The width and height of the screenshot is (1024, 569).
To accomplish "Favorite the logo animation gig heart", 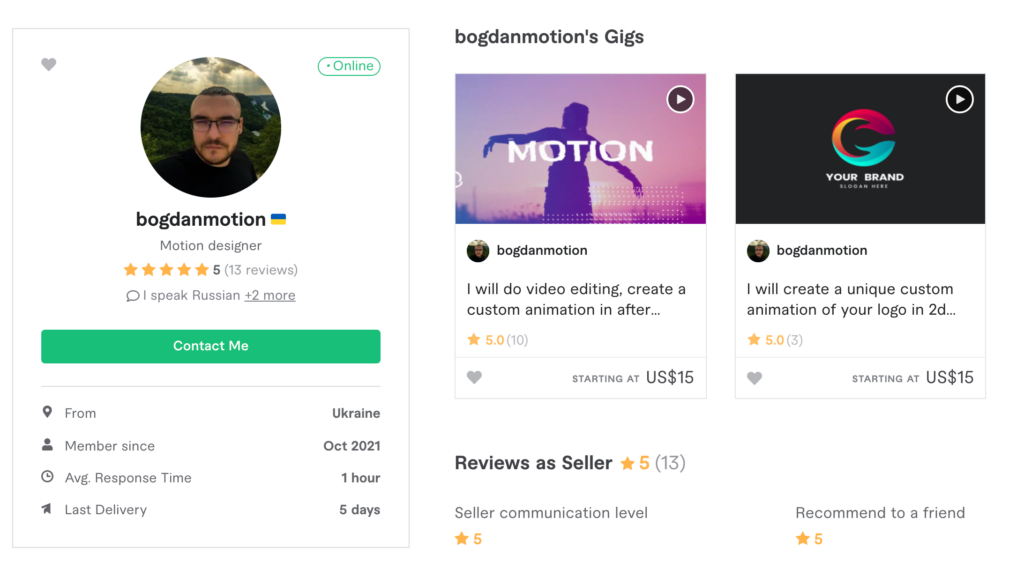I will click(x=754, y=378).
